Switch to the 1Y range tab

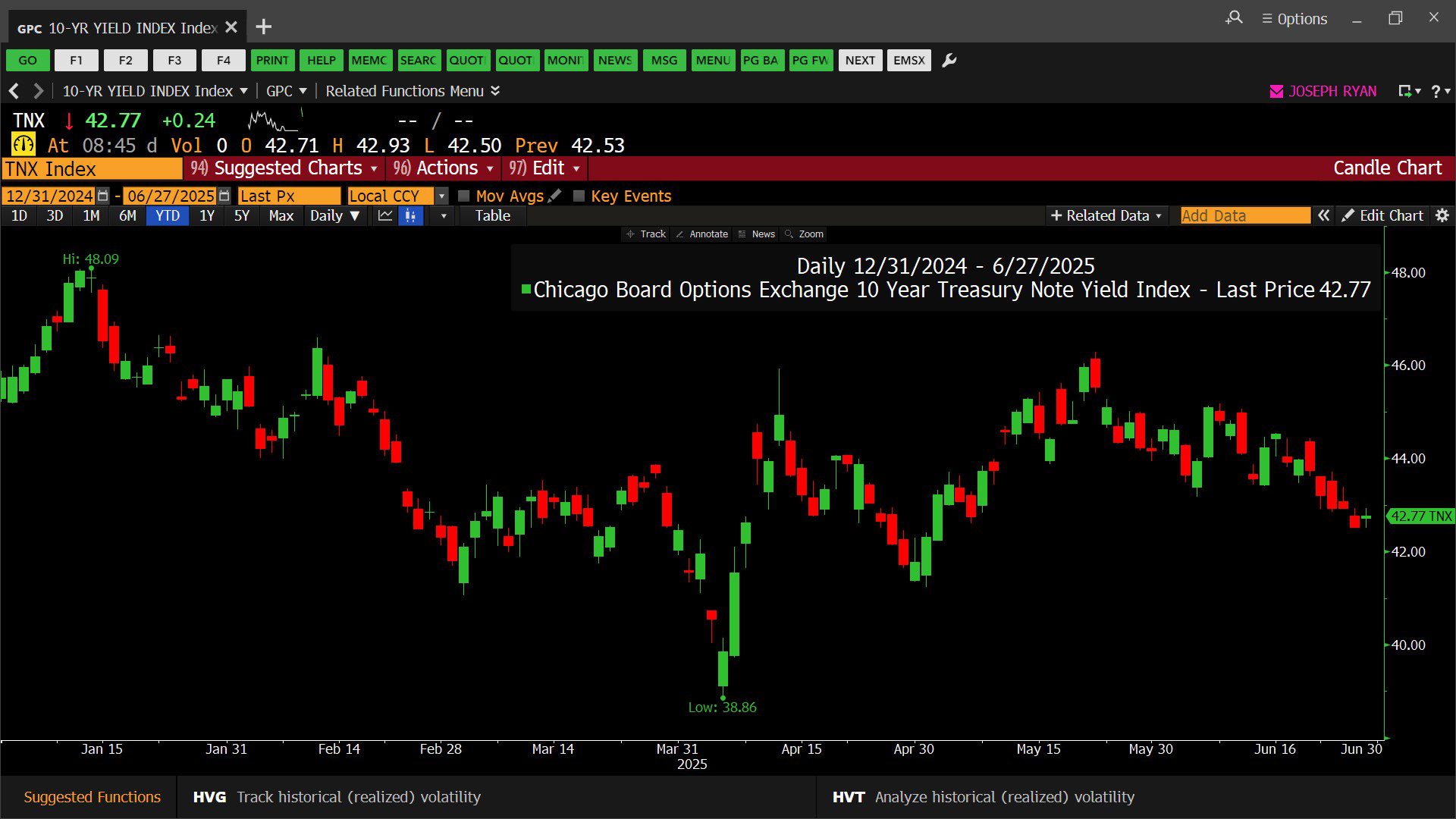(x=206, y=216)
